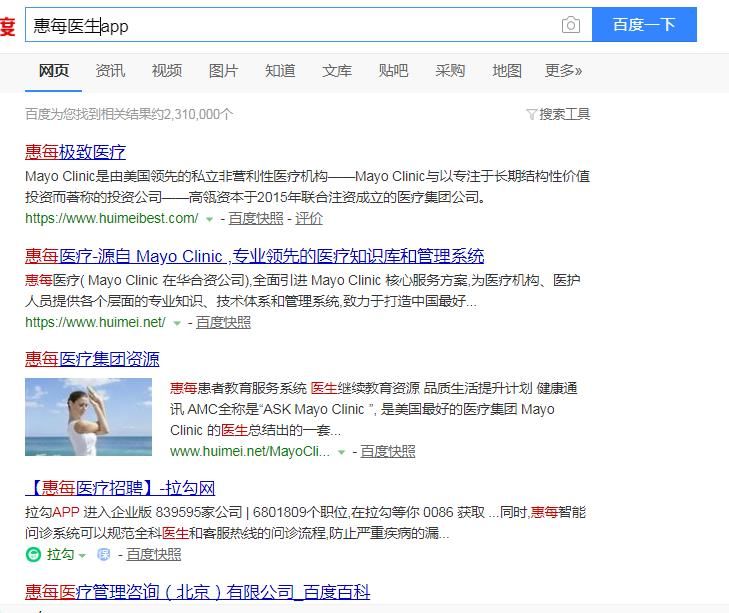
Task: Open 惠每医疗集团资源 result link
Action: pos(92,359)
